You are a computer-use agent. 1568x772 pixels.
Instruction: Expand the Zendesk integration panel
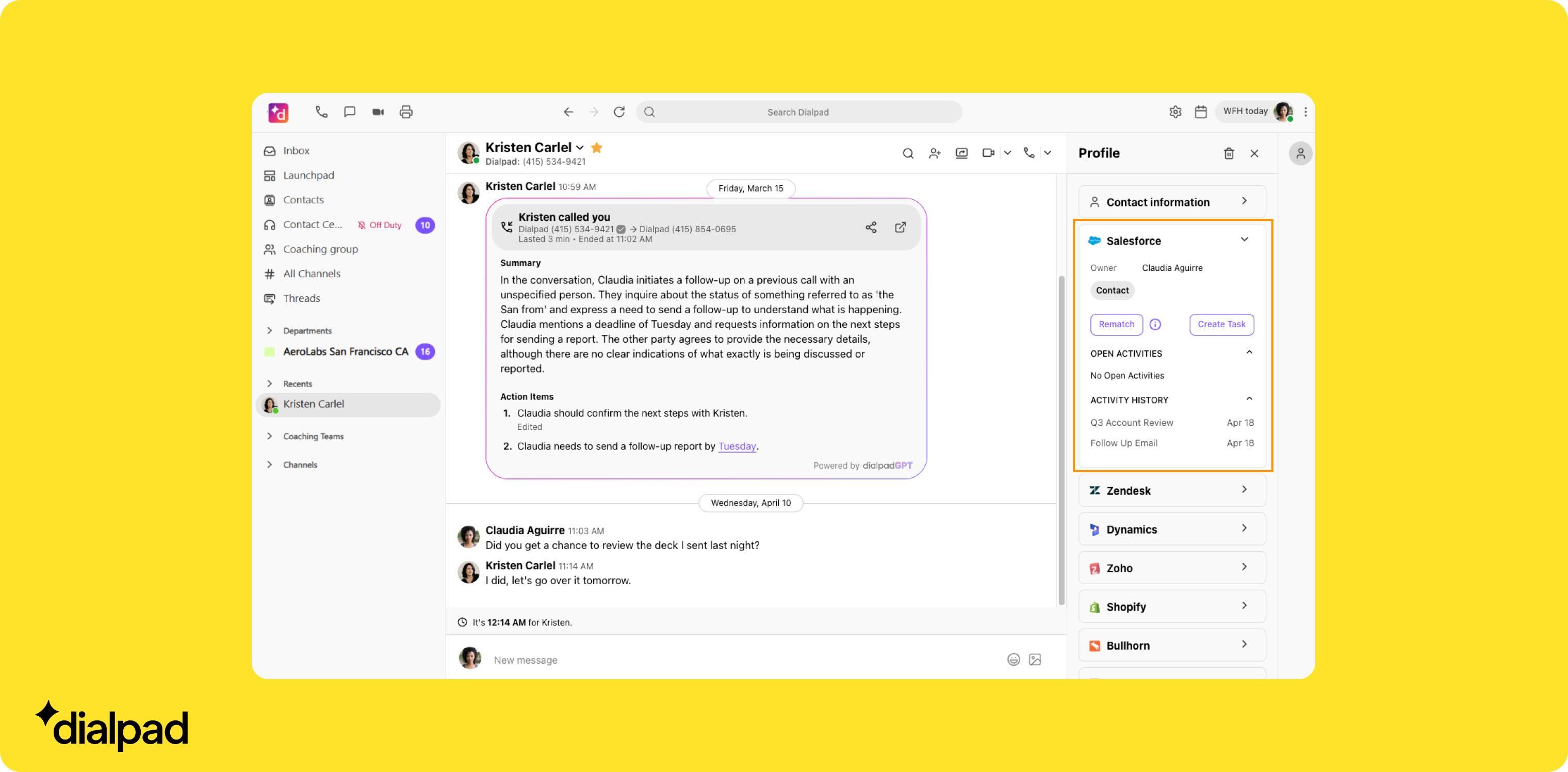tap(1244, 490)
